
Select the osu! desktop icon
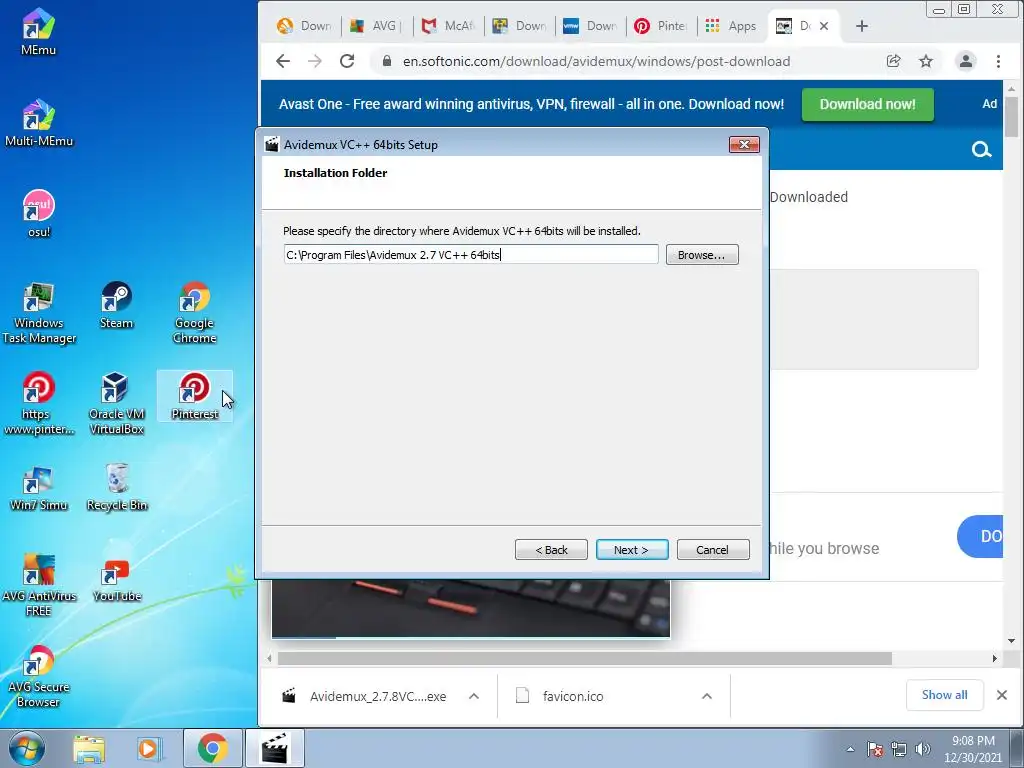pos(39,214)
